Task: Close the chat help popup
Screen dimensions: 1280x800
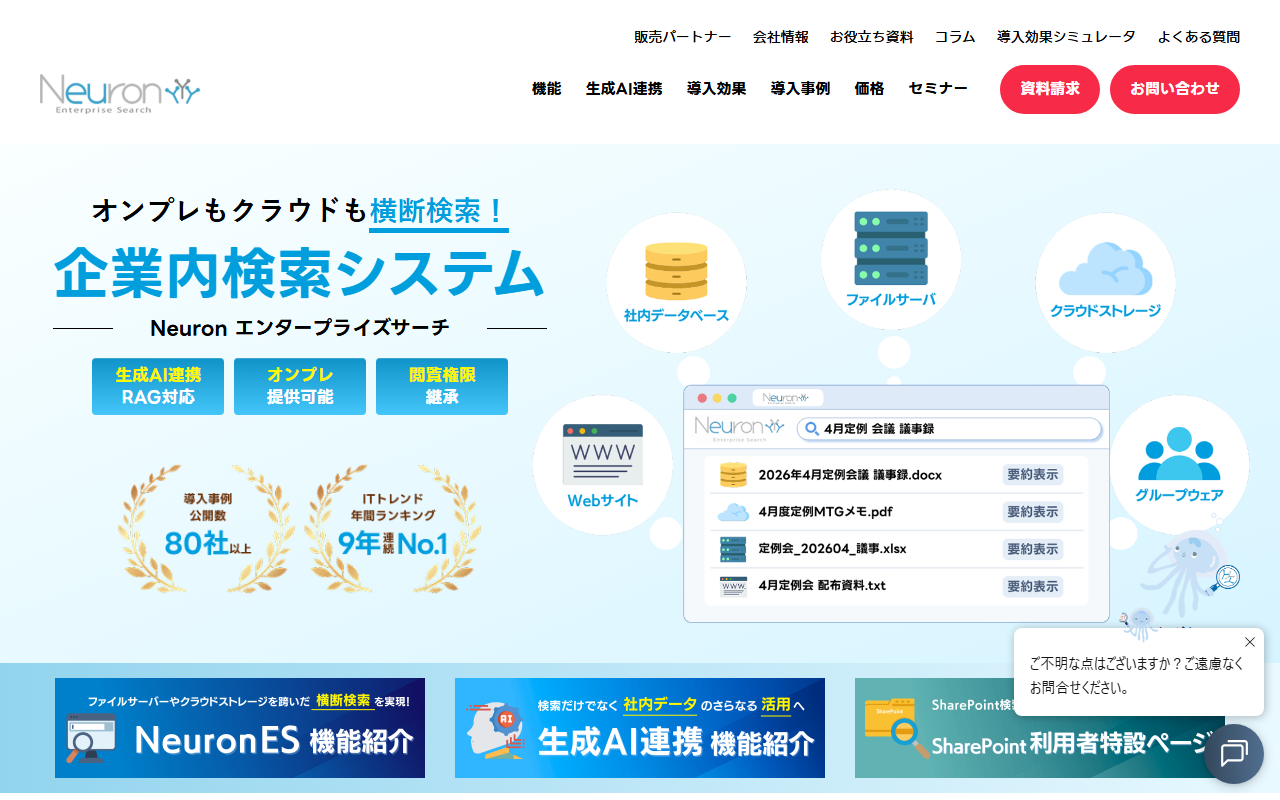Action: pyautogui.click(x=1249, y=642)
